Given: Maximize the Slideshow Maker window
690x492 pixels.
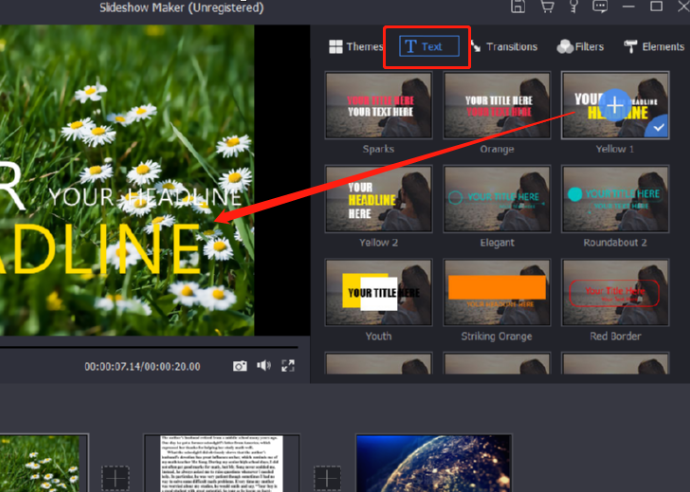Looking at the screenshot, I should [x=656, y=6].
